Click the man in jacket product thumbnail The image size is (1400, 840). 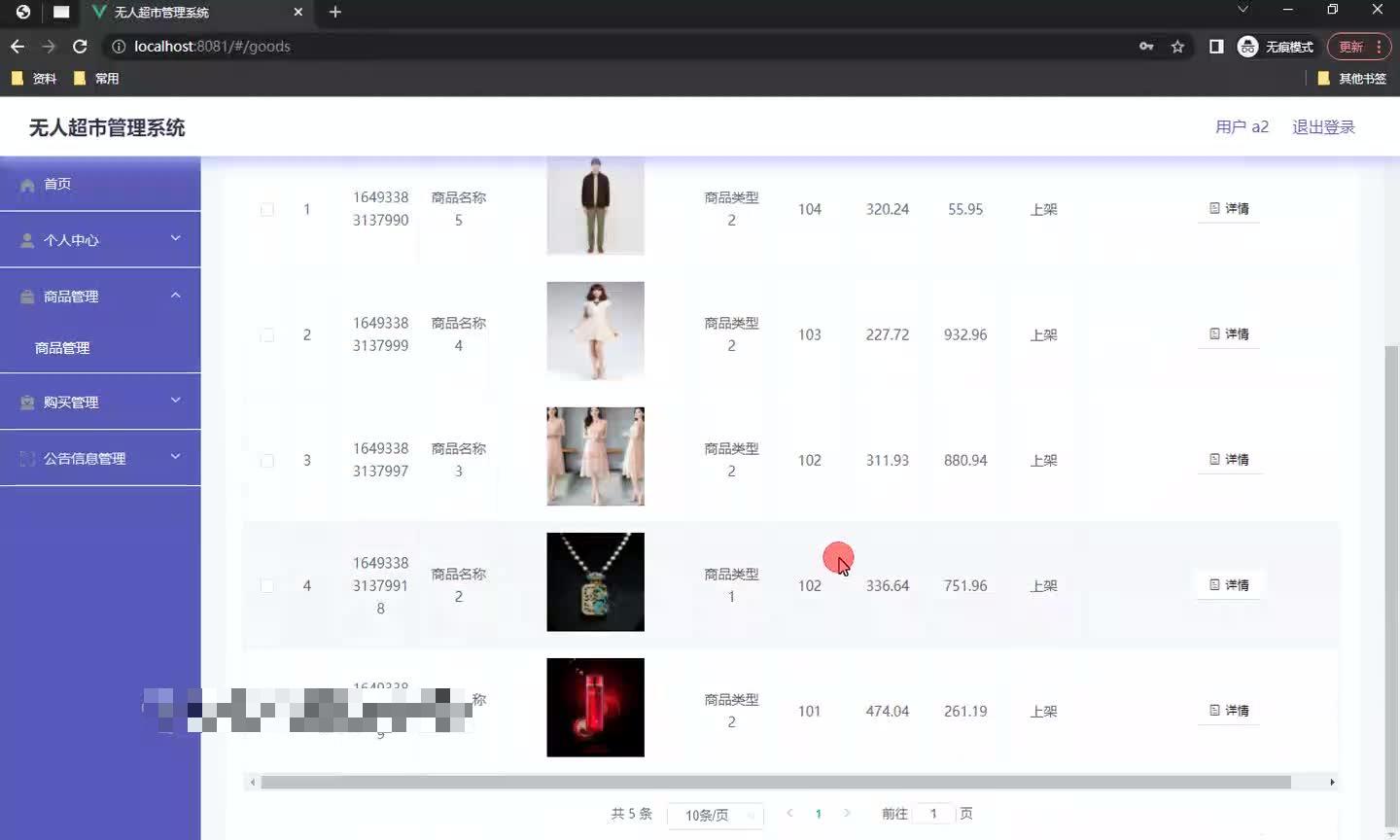595,206
